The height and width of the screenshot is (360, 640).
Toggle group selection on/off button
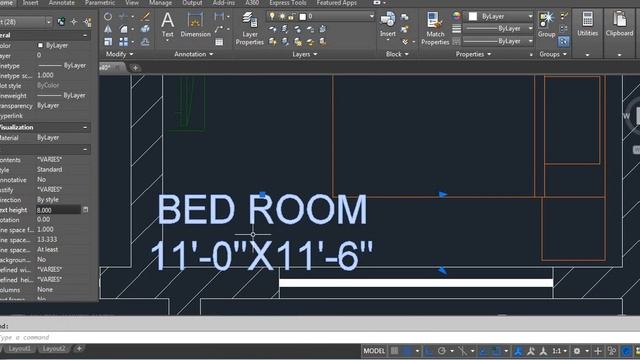564,41
